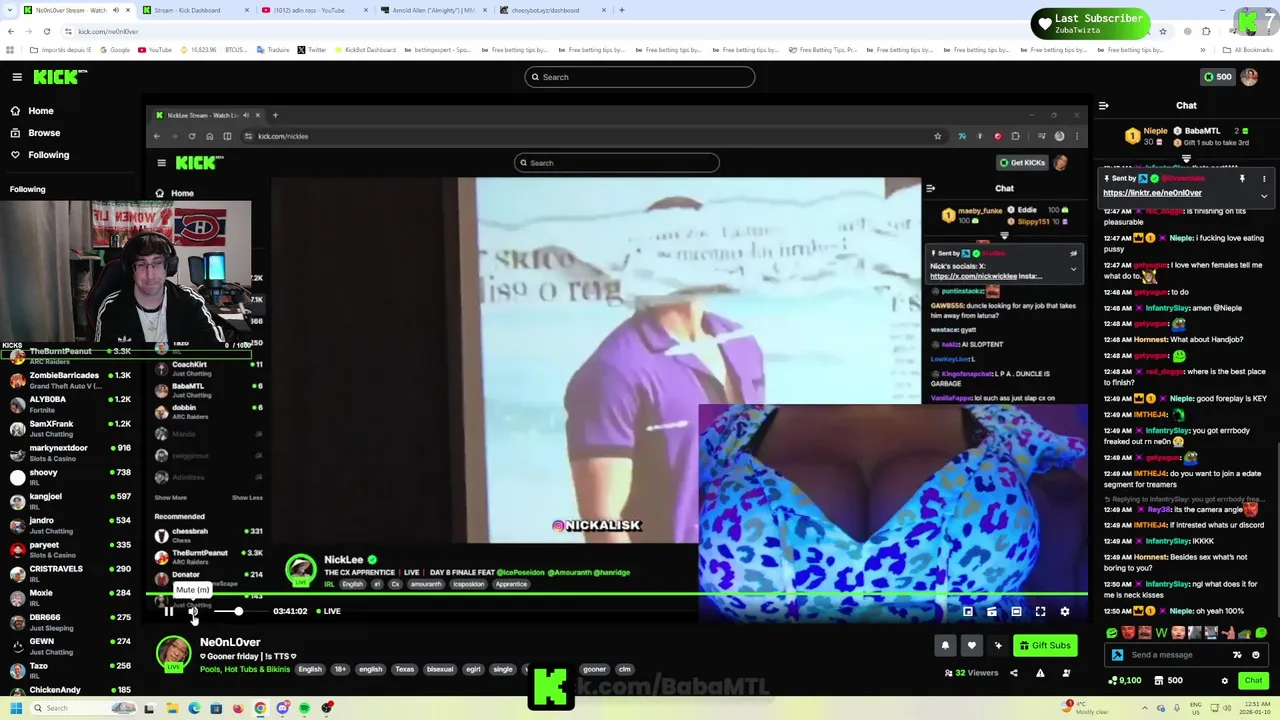The height and width of the screenshot is (720, 1280).
Task: Open player settings gear icon
Action: pyautogui.click(x=1064, y=611)
